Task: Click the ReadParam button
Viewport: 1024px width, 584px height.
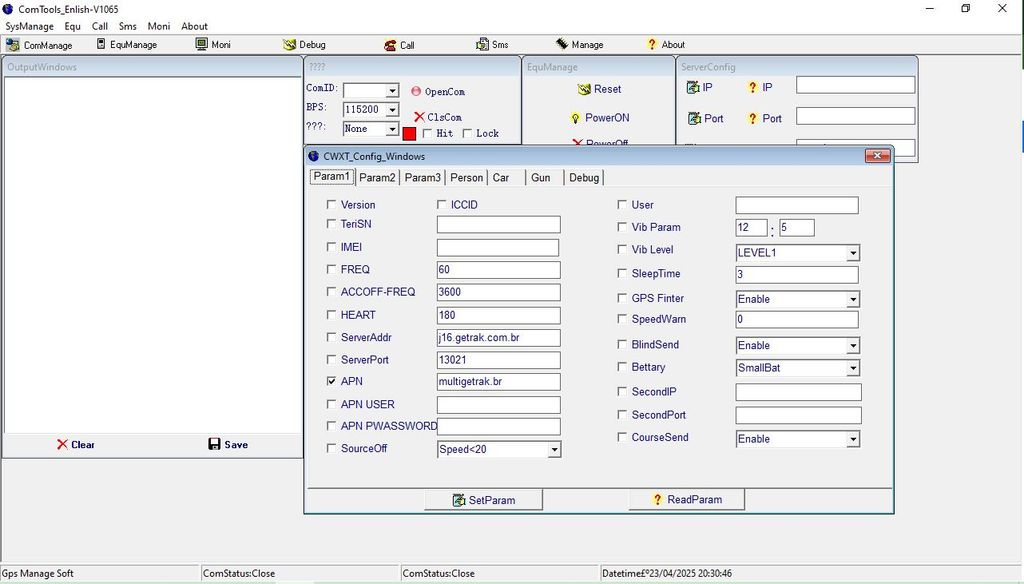Action: pos(686,500)
